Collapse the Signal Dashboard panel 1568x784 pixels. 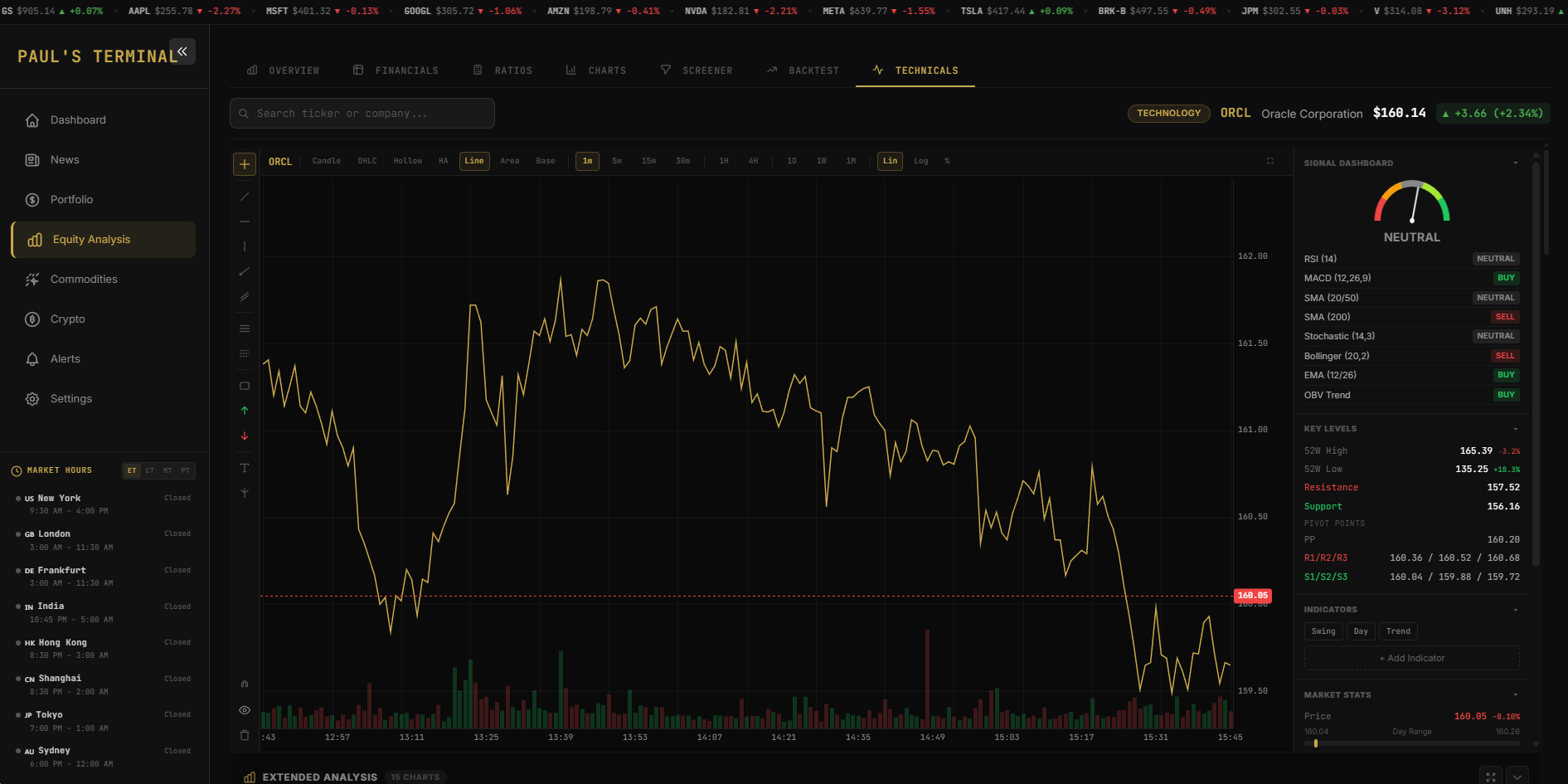coord(1517,163)
